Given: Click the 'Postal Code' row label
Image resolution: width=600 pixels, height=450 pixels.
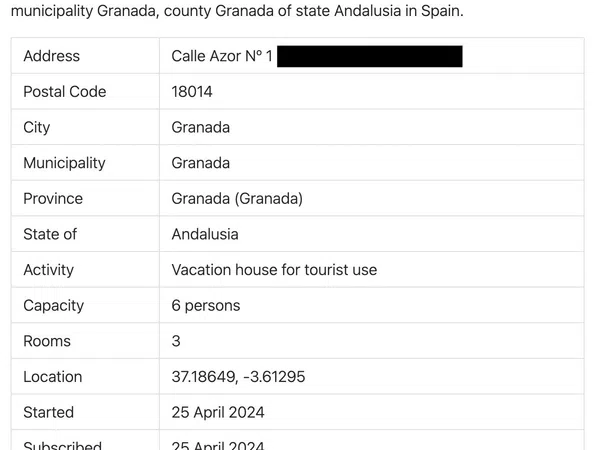Looking at the screenshot, I should click(x=64, y=92).
